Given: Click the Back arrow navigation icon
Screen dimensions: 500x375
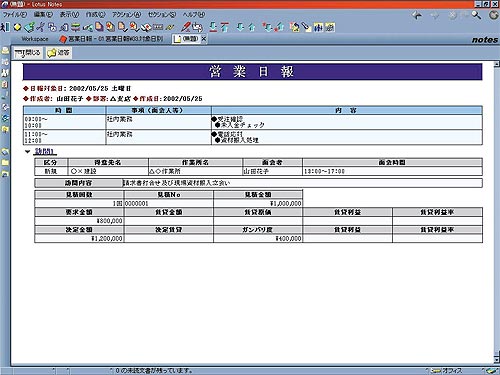Looking at the screenshot, I should (417, 15).
